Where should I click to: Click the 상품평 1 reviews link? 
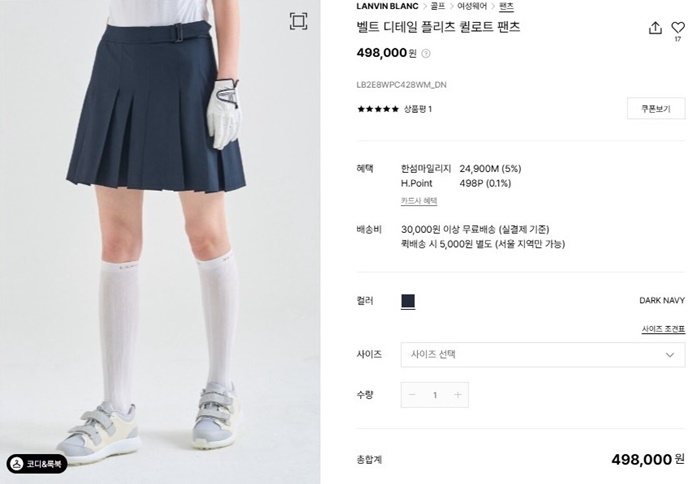tap(418, 109)
